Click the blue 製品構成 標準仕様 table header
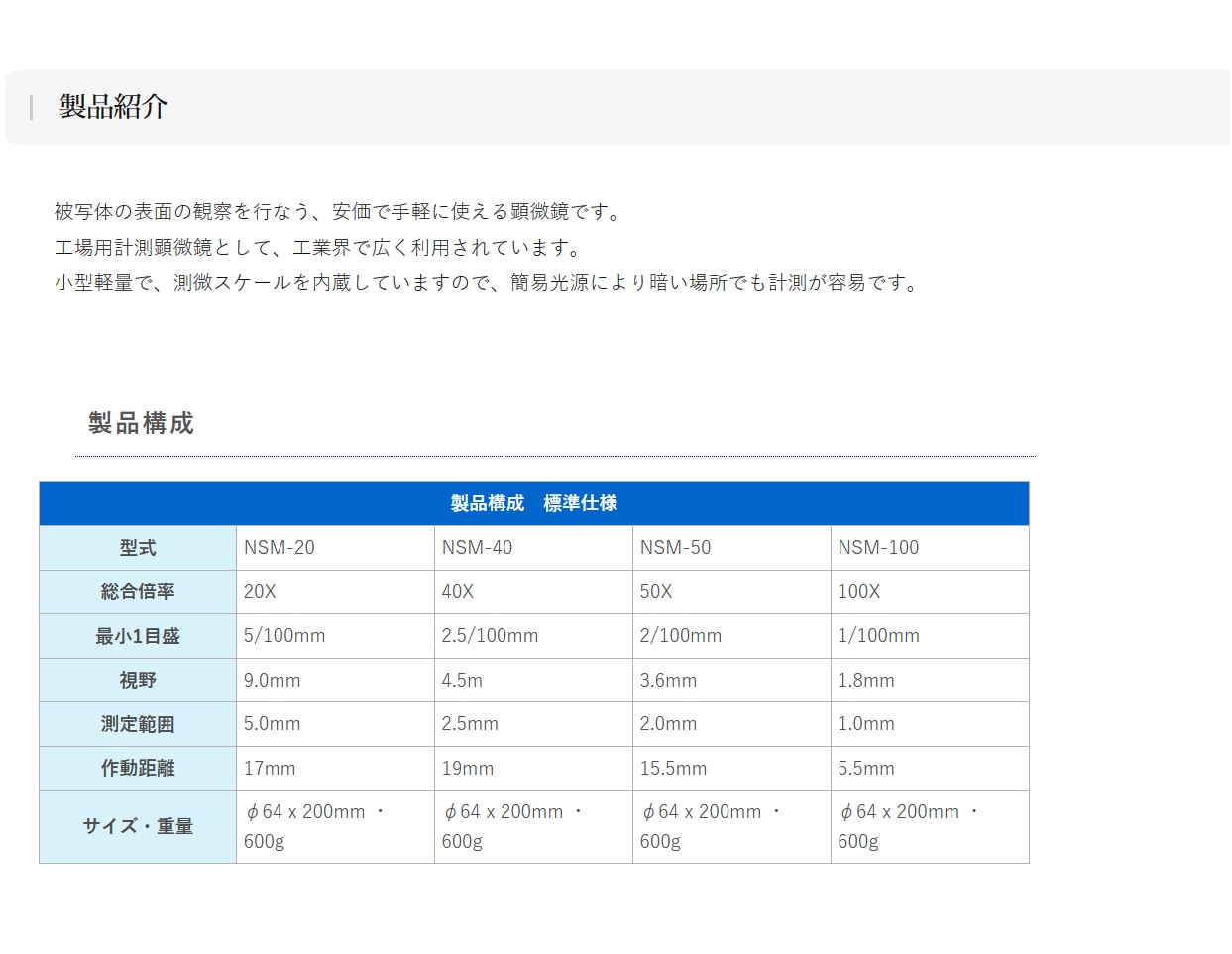Image resolution: width=1232 pixels, height=954 pixels. pos(534,503)
